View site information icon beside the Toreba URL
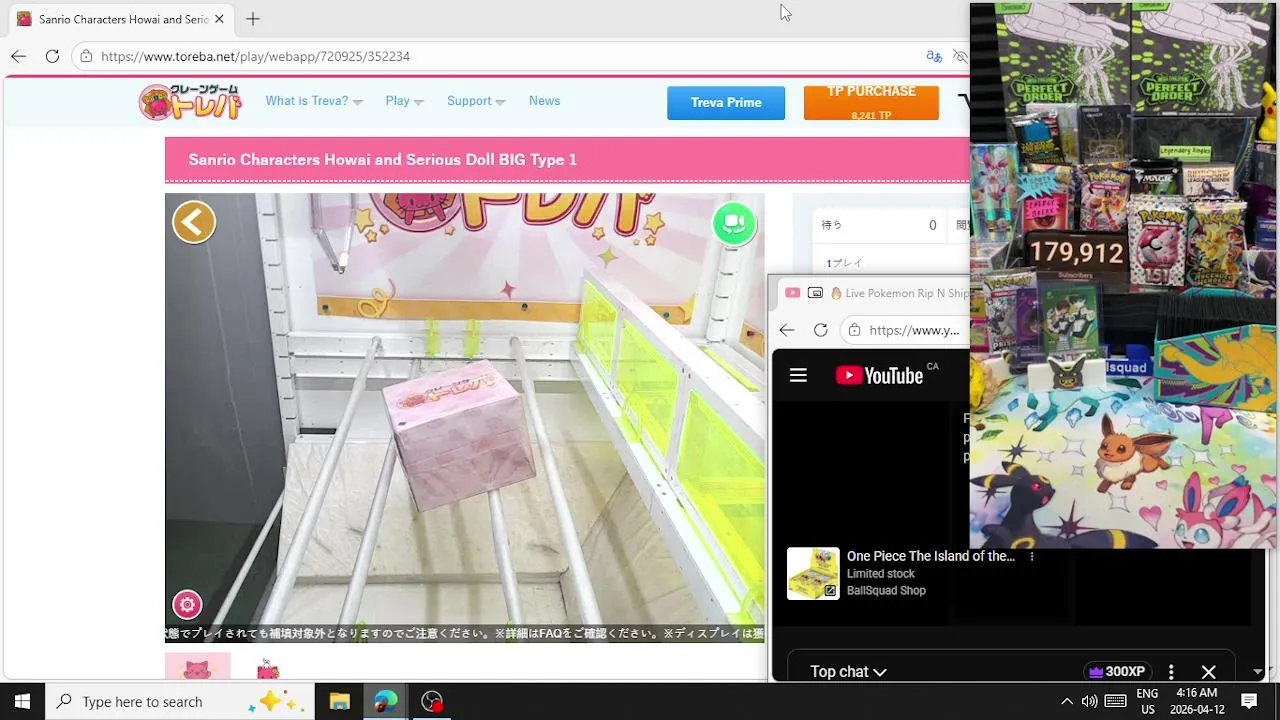Viewport: 1280px width, 720px height. tap(87, 56)
